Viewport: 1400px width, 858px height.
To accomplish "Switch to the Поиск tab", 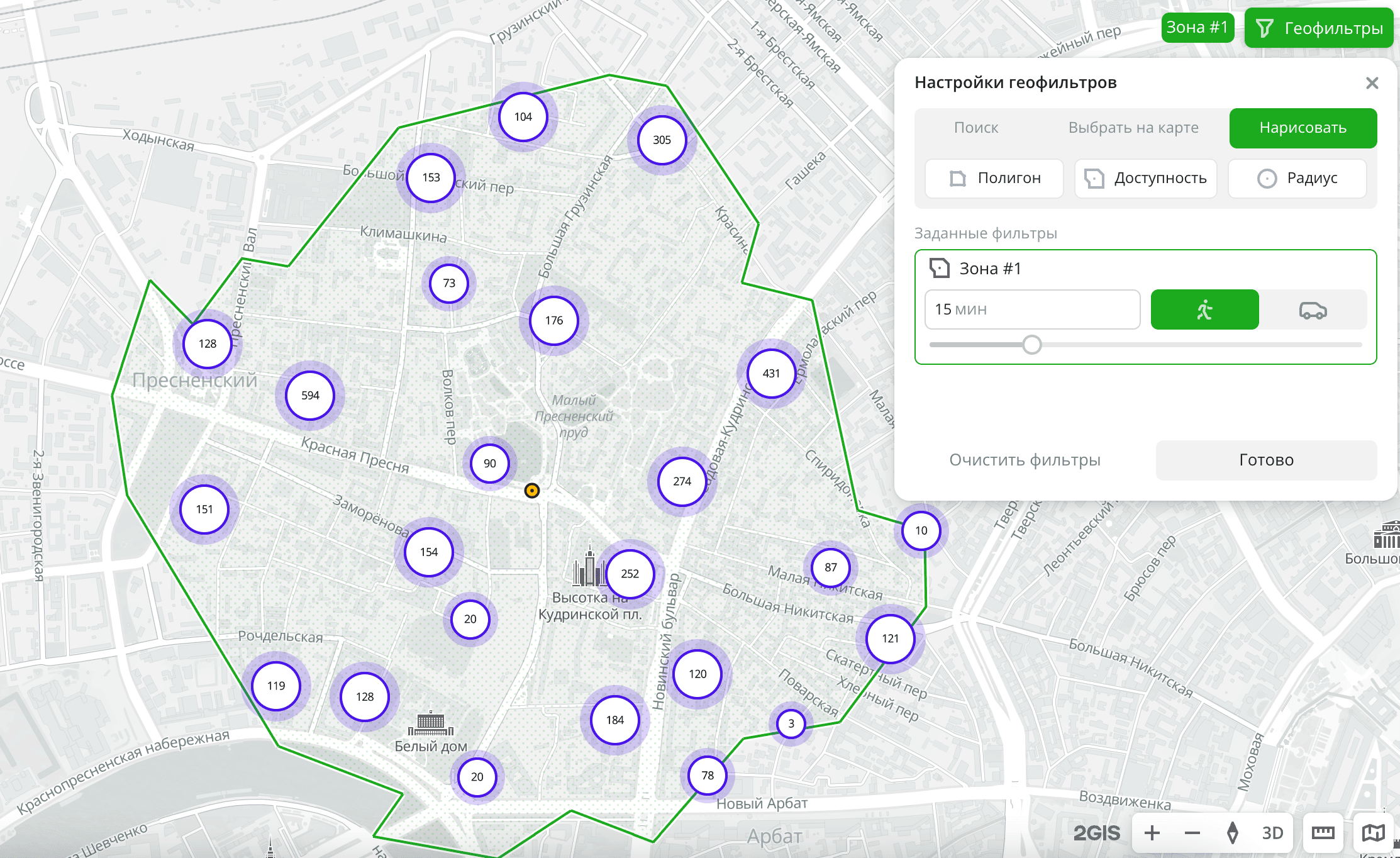I will click(x=976, y=128).
